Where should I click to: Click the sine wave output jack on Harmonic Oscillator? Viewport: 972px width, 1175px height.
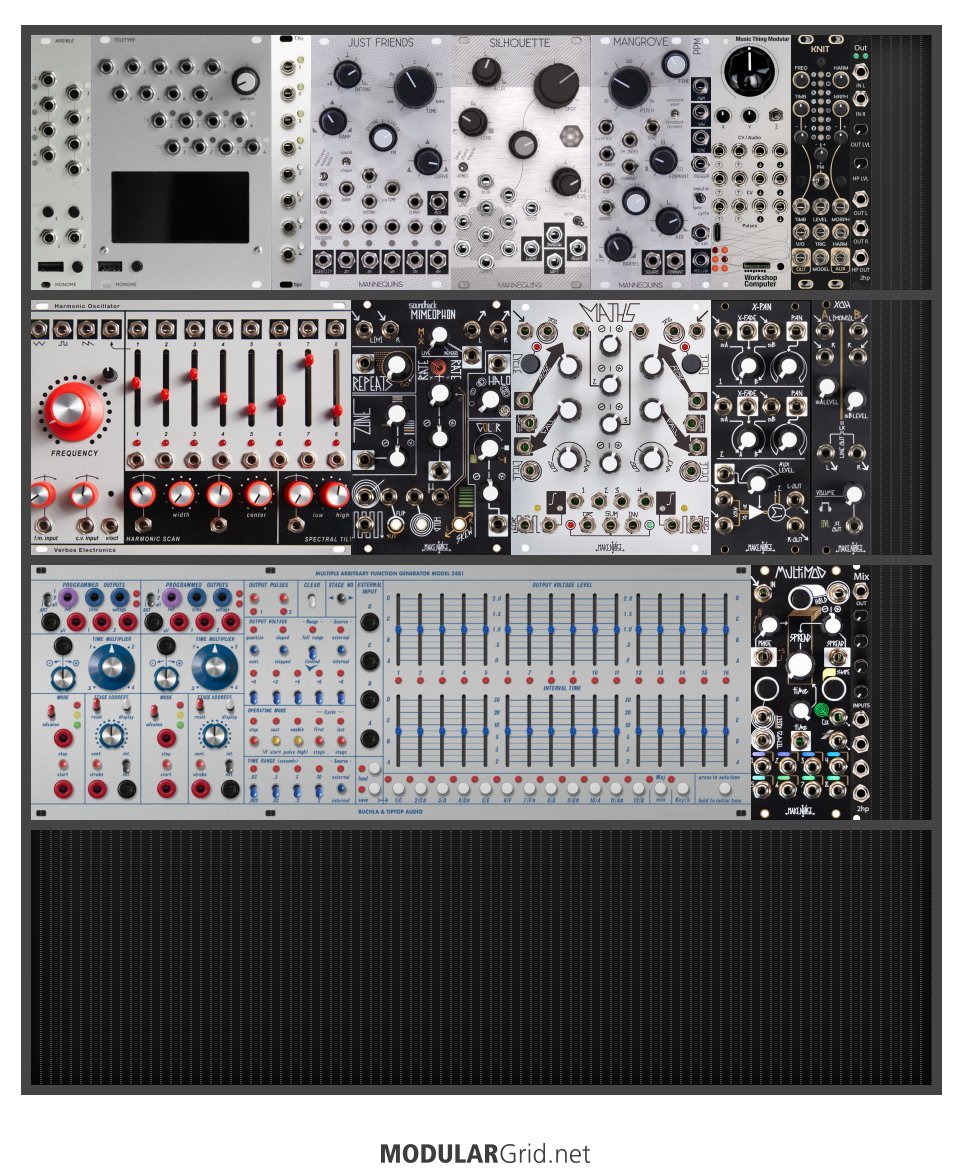click(x=39, y=328)
